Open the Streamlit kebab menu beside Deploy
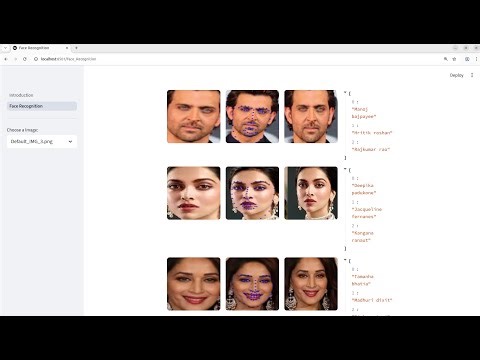 (x=472, y=75)
